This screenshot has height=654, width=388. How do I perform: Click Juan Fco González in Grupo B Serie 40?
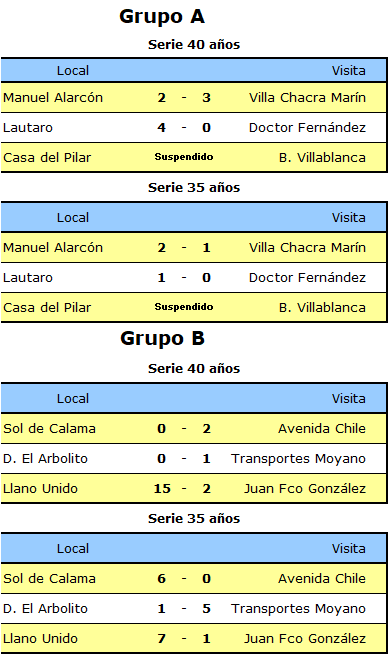coord(305,489)
